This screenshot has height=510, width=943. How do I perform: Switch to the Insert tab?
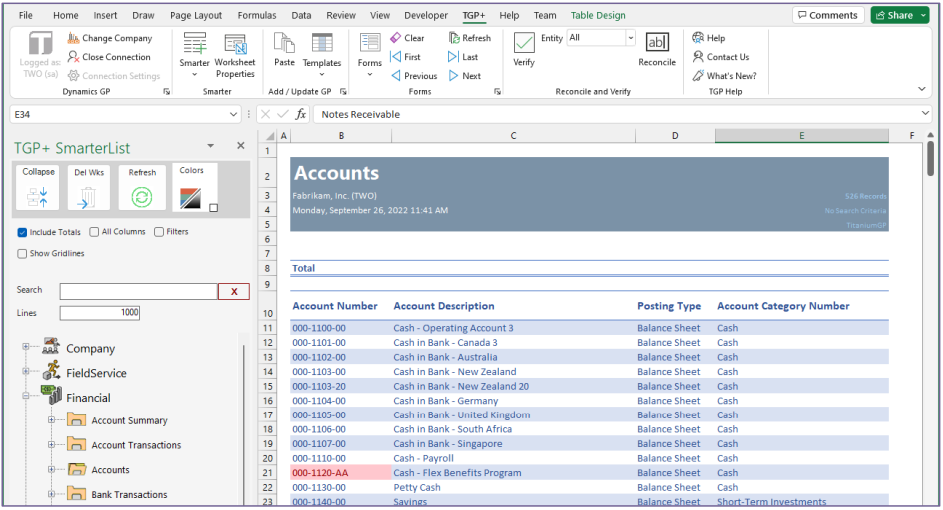pos(105,16)
